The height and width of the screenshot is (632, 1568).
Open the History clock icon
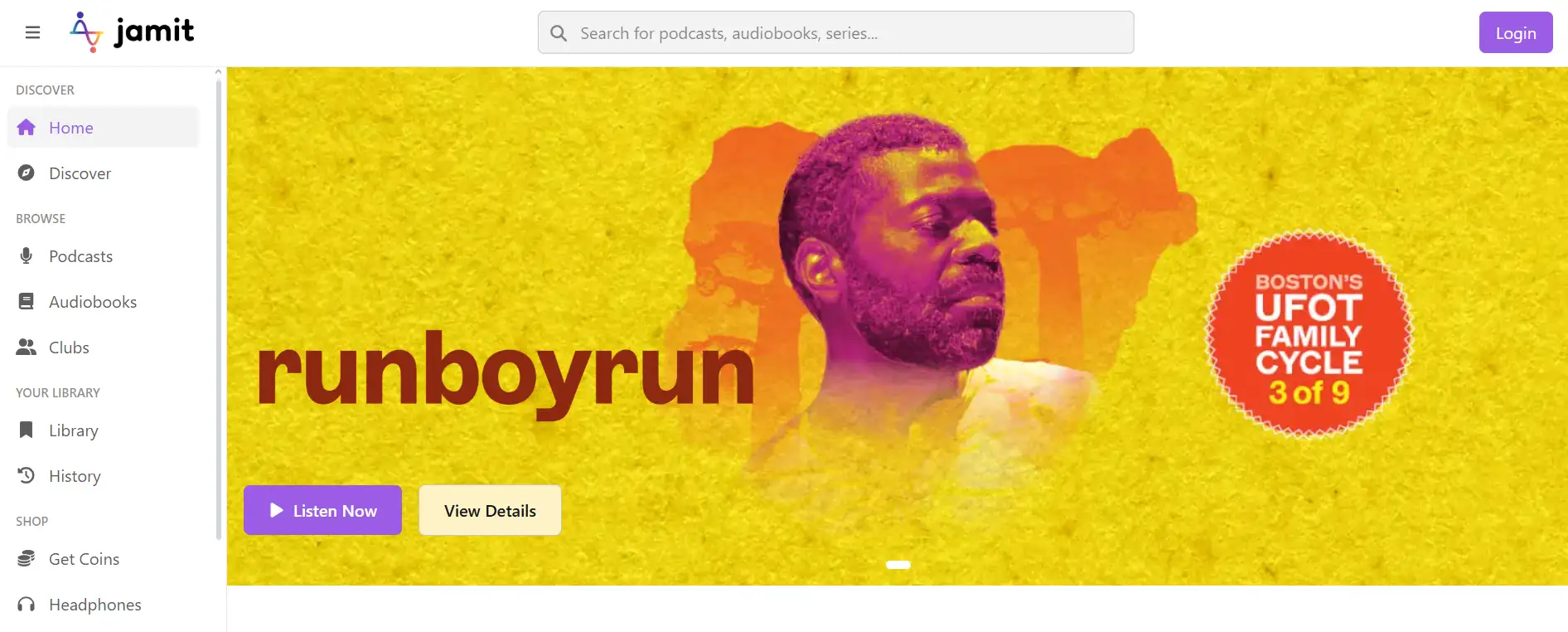click(27, 476)
